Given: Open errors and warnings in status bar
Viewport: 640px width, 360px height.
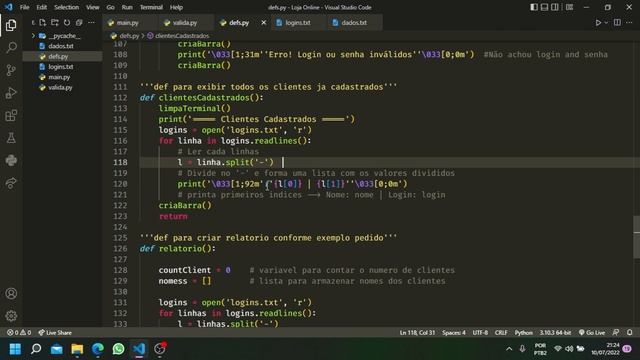Looking at the screenshot, I should pos(19,333).
